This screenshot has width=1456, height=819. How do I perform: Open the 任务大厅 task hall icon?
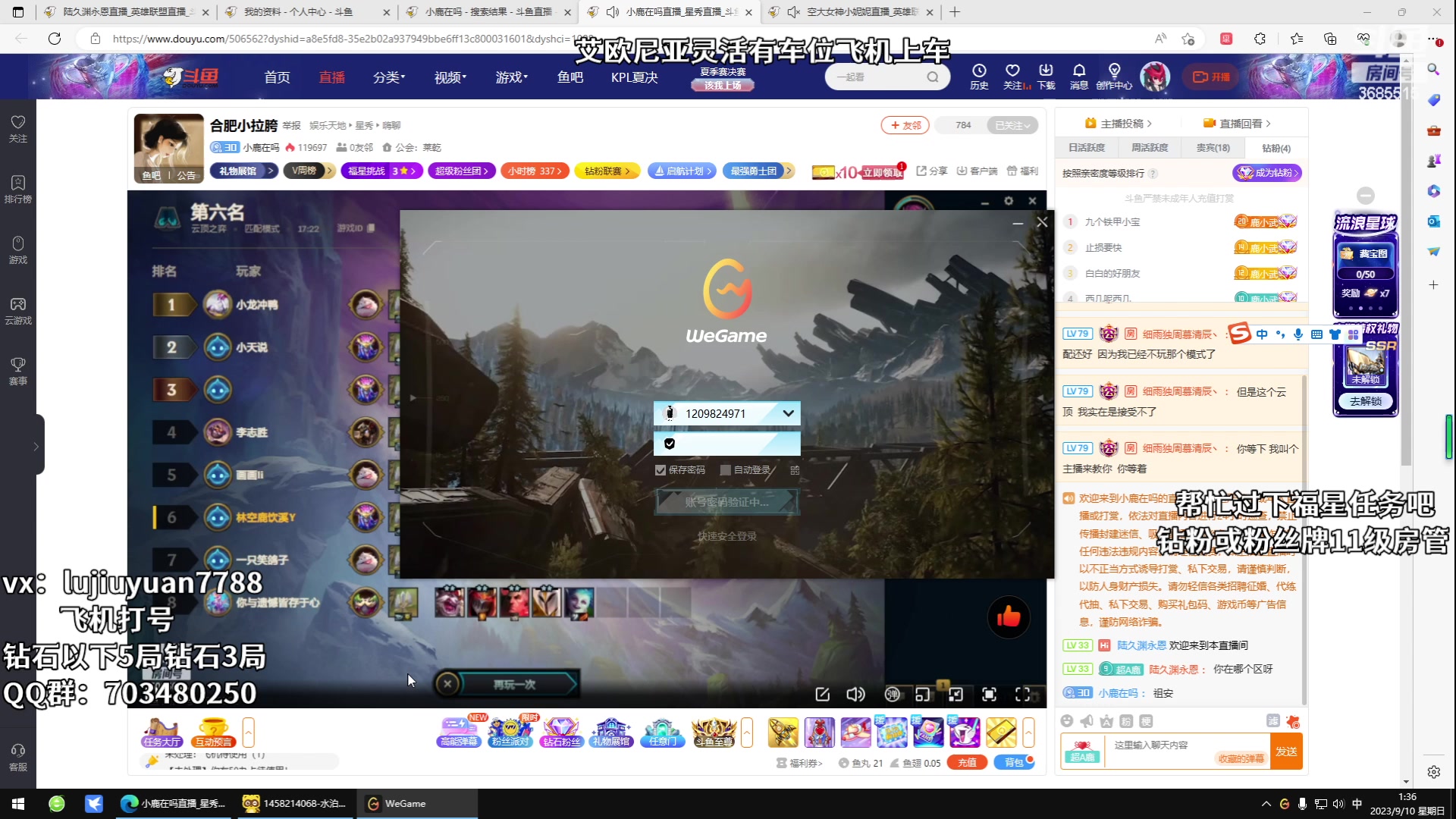click(x=162, y=732)
